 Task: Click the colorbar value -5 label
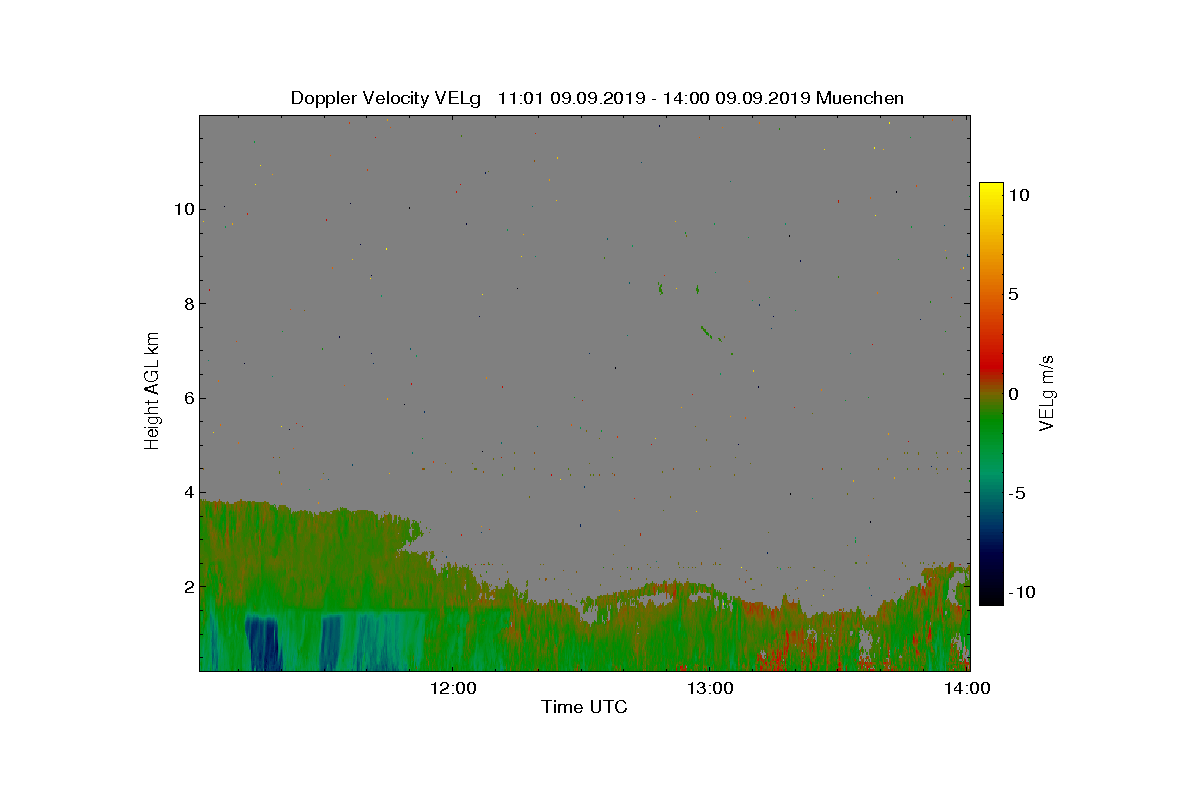point(1016,493)
